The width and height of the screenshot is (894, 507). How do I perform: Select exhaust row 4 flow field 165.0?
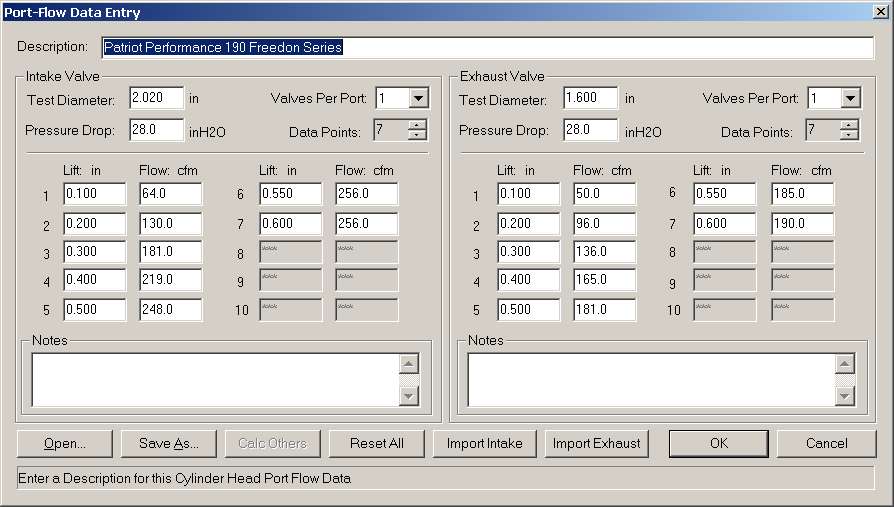[604, 279]
